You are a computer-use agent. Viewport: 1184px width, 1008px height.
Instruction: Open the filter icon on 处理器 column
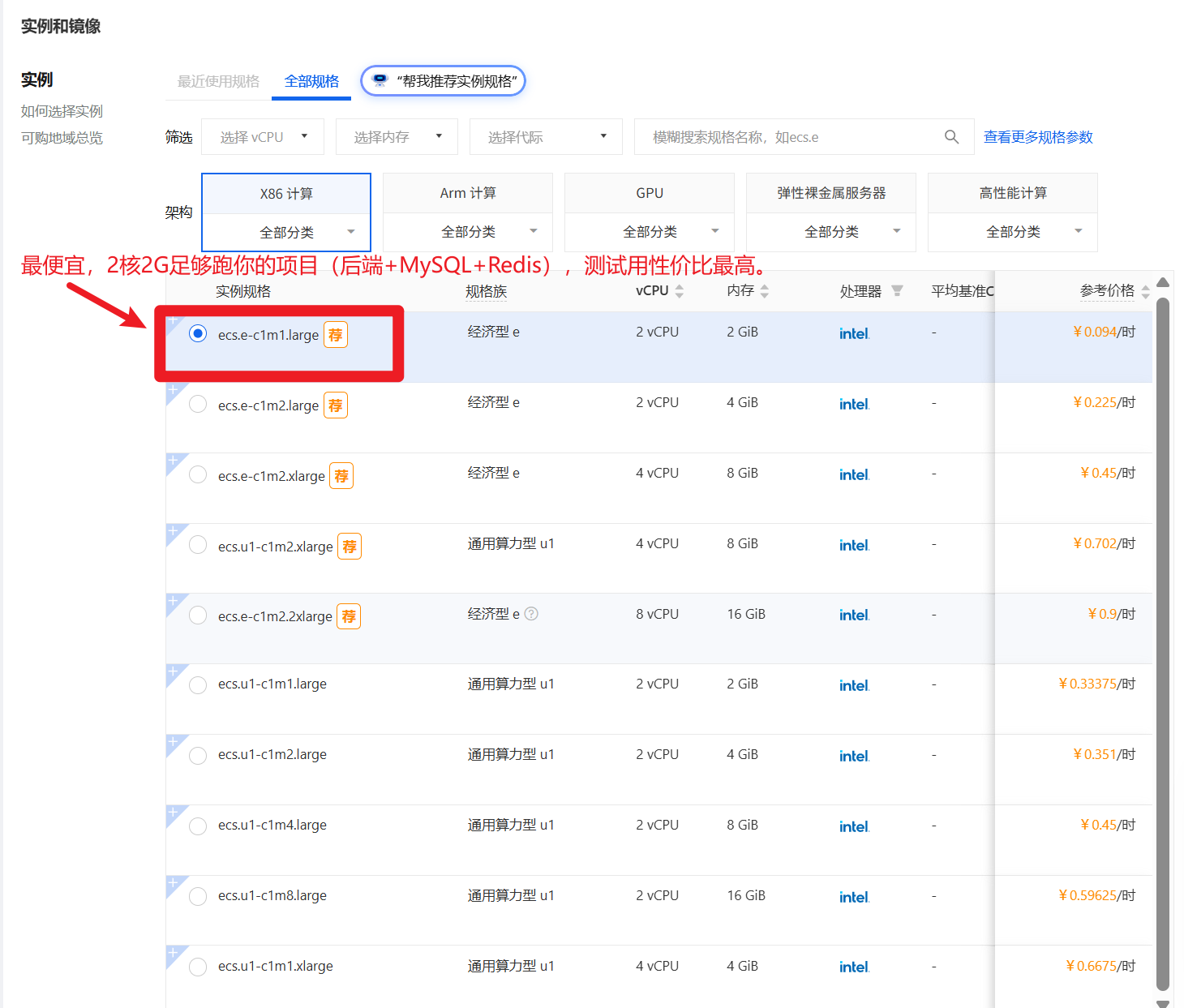pyautogui.click(x=897, y=290)
